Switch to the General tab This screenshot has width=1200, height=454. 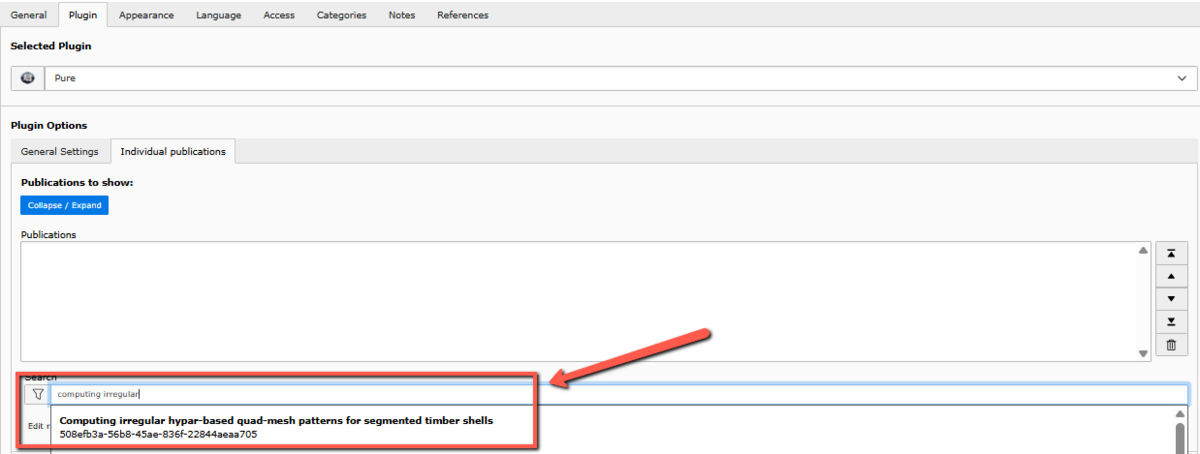[x=29, y=15]
